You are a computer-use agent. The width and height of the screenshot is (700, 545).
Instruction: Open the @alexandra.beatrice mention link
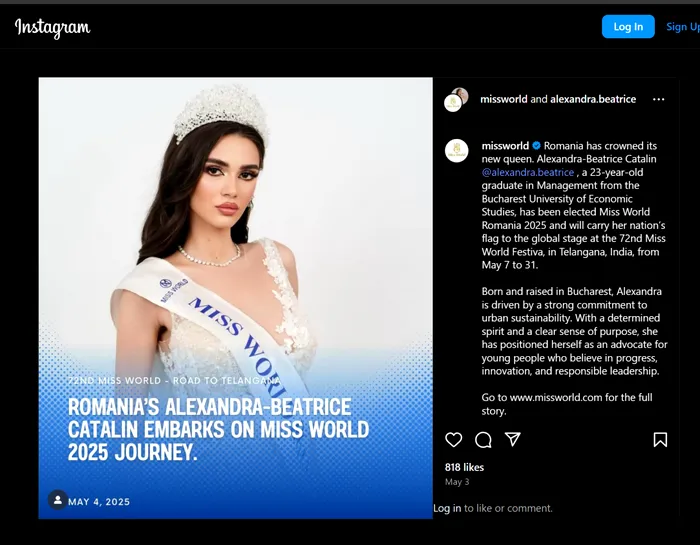pyautogui.click(x=528, y=172)
